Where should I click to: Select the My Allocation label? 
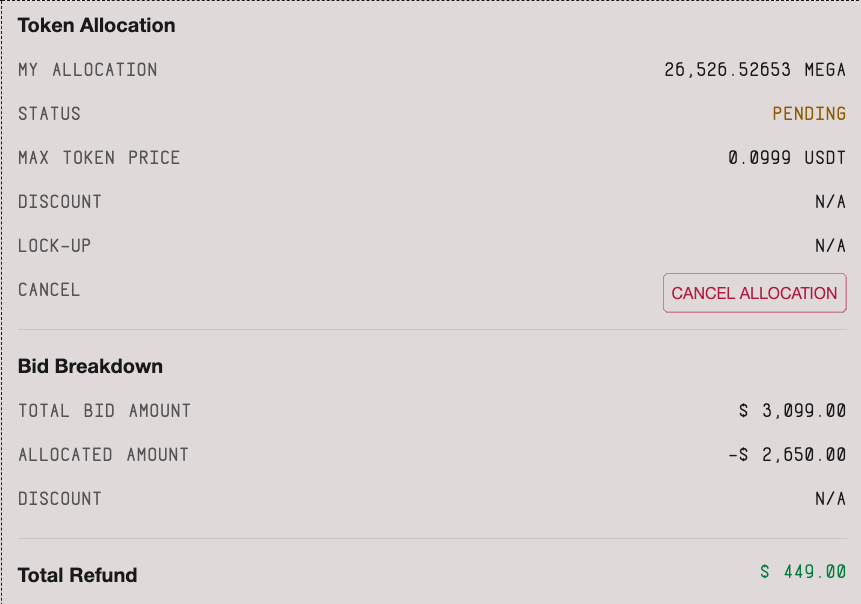[x=88, y=70]
